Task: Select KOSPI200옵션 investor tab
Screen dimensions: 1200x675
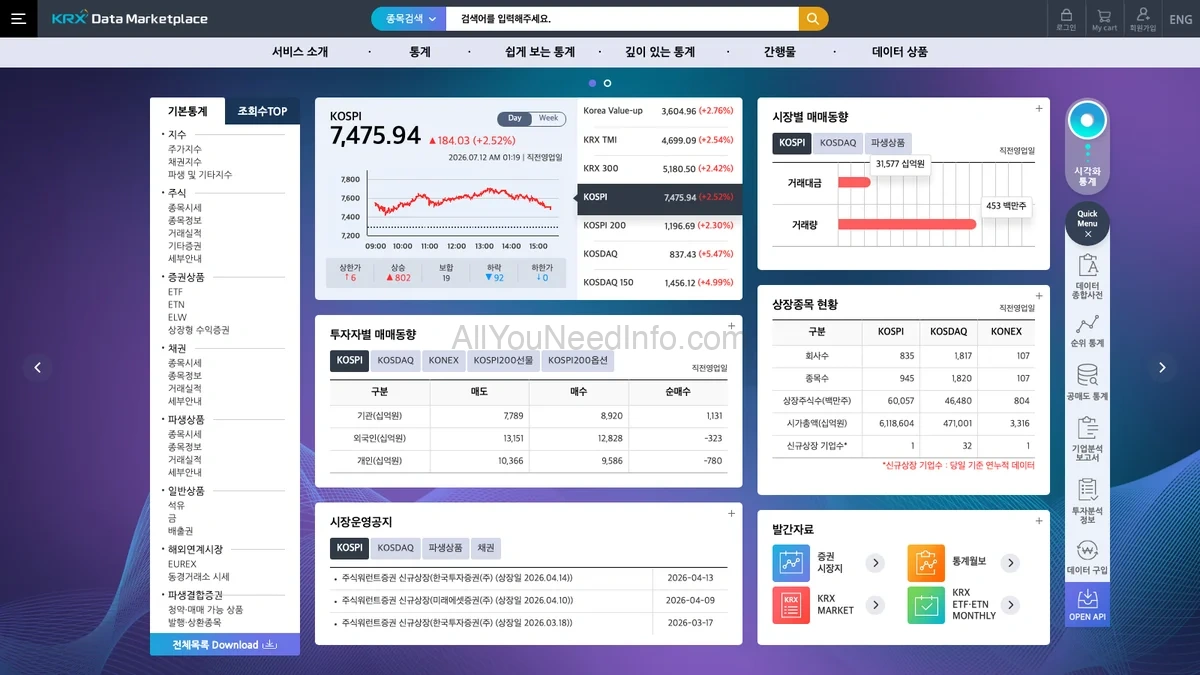Action: click(579, 361)
